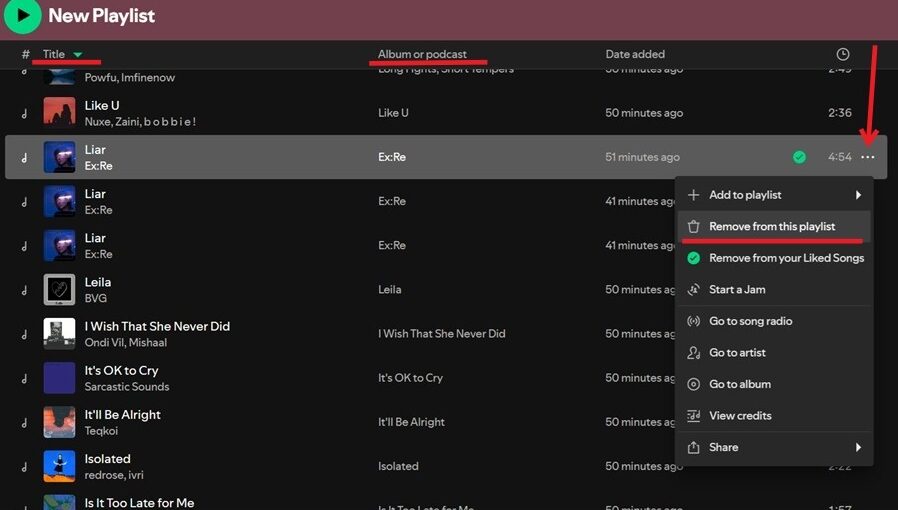Open It'll Be Alright album link

411,422
